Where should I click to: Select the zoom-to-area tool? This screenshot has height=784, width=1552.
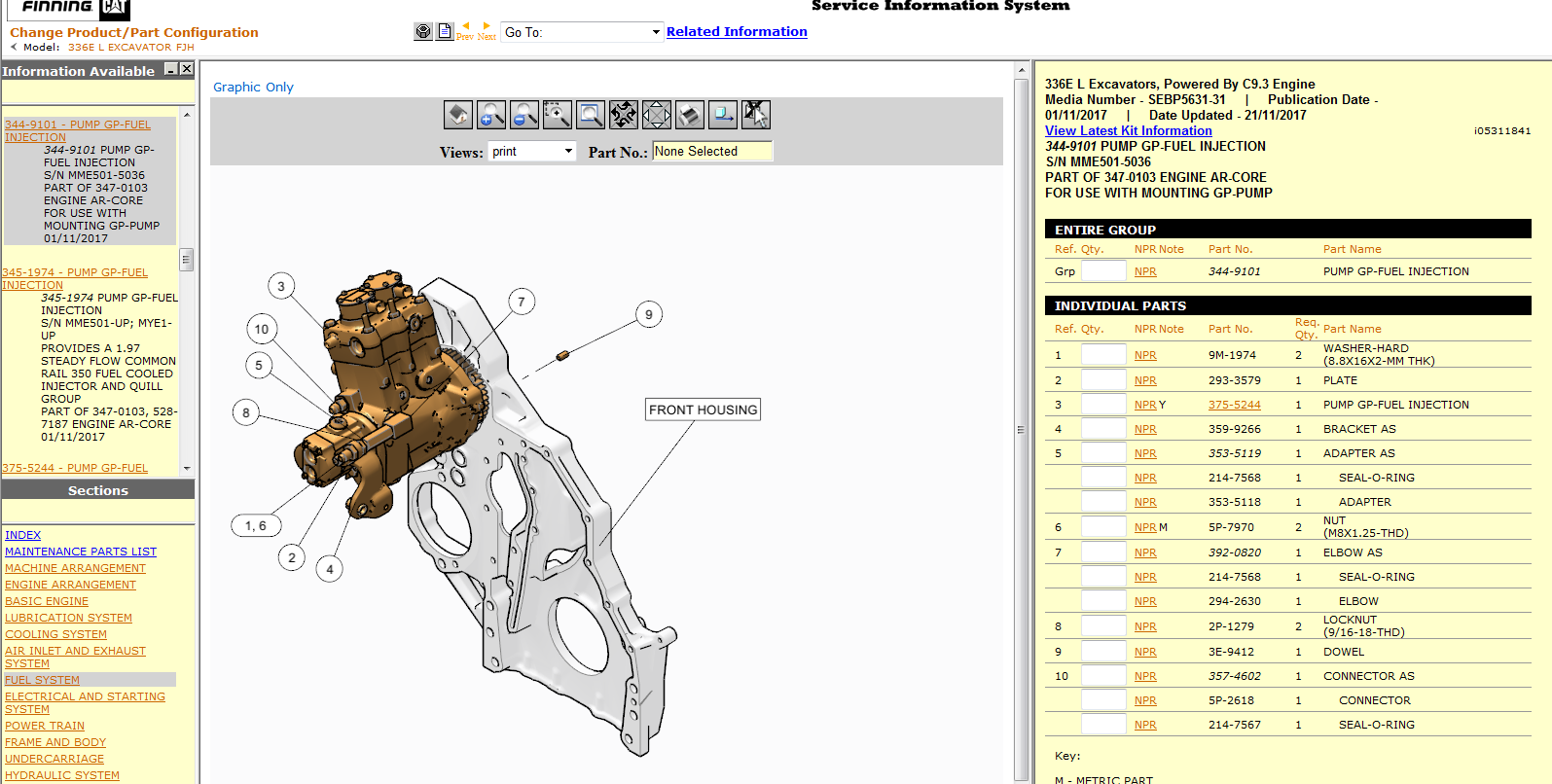pos(557,115)
